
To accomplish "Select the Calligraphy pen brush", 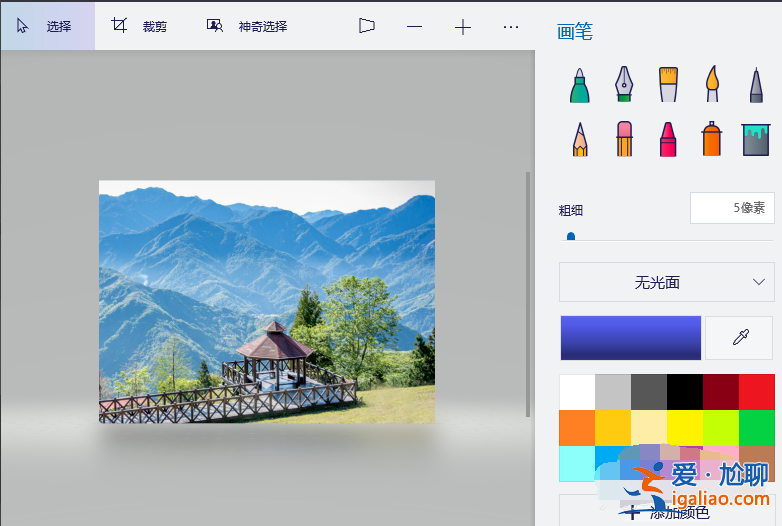I will pyautogui.click(x=624, y=84).
